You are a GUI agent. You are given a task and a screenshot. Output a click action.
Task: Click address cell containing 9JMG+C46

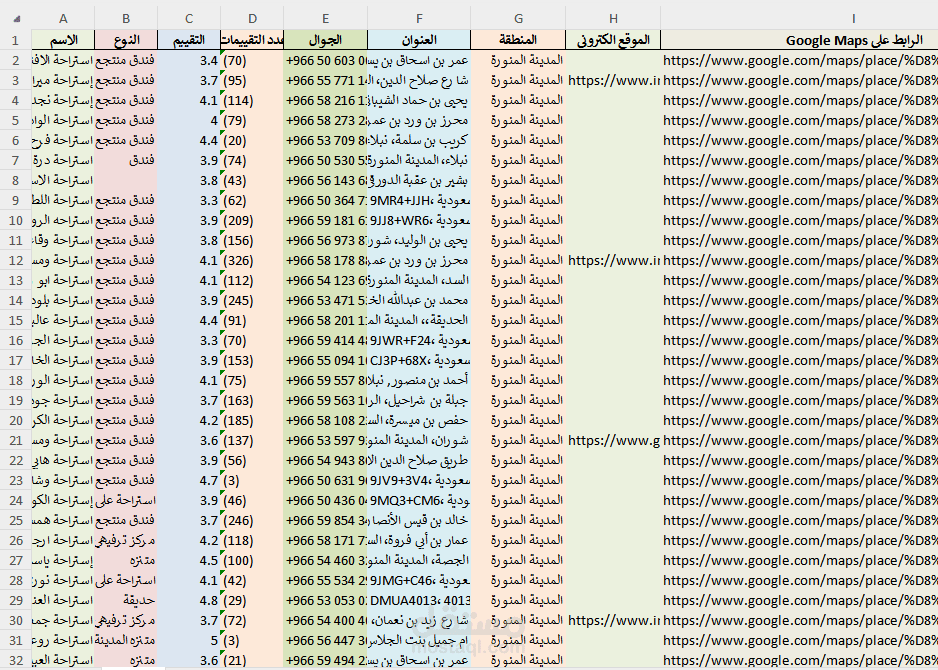click(x=419, y=581)
